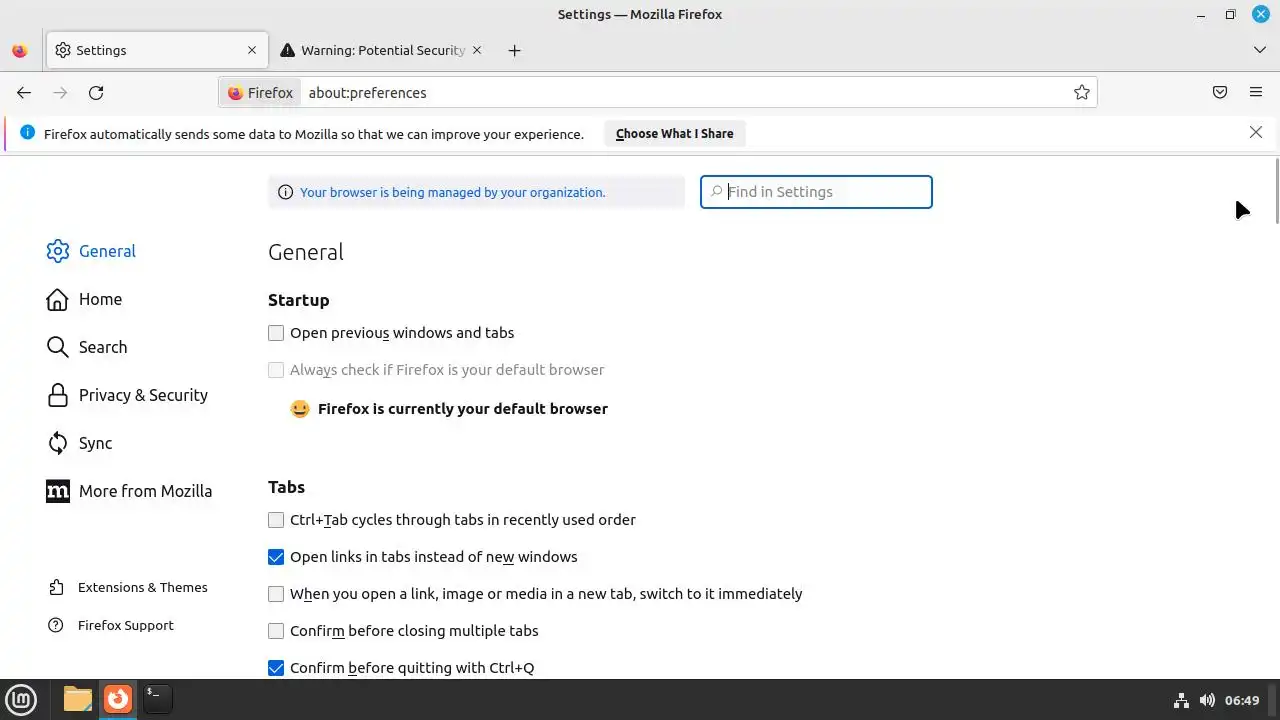Viewport: 1280px width, 720px height.
Task: Click the Choose What I Share button
Action: [x=674, y=134]
